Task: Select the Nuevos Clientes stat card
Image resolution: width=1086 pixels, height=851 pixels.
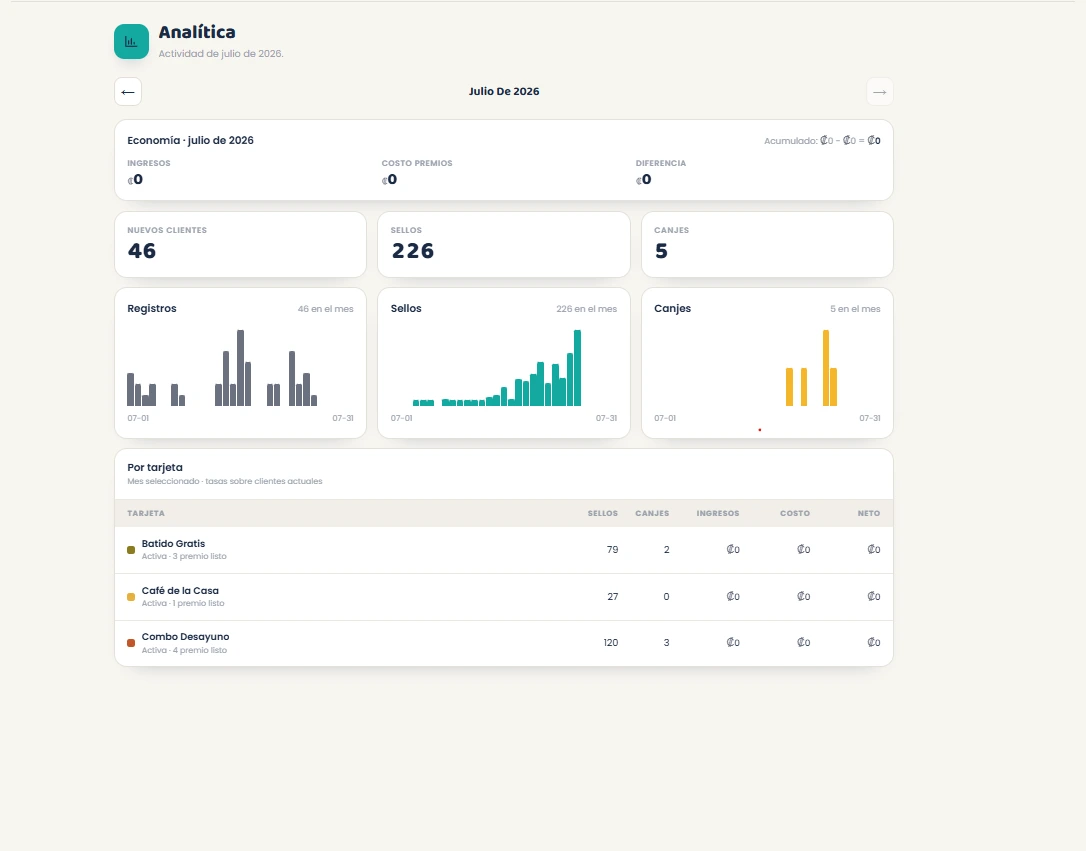Action: point(240,244)
